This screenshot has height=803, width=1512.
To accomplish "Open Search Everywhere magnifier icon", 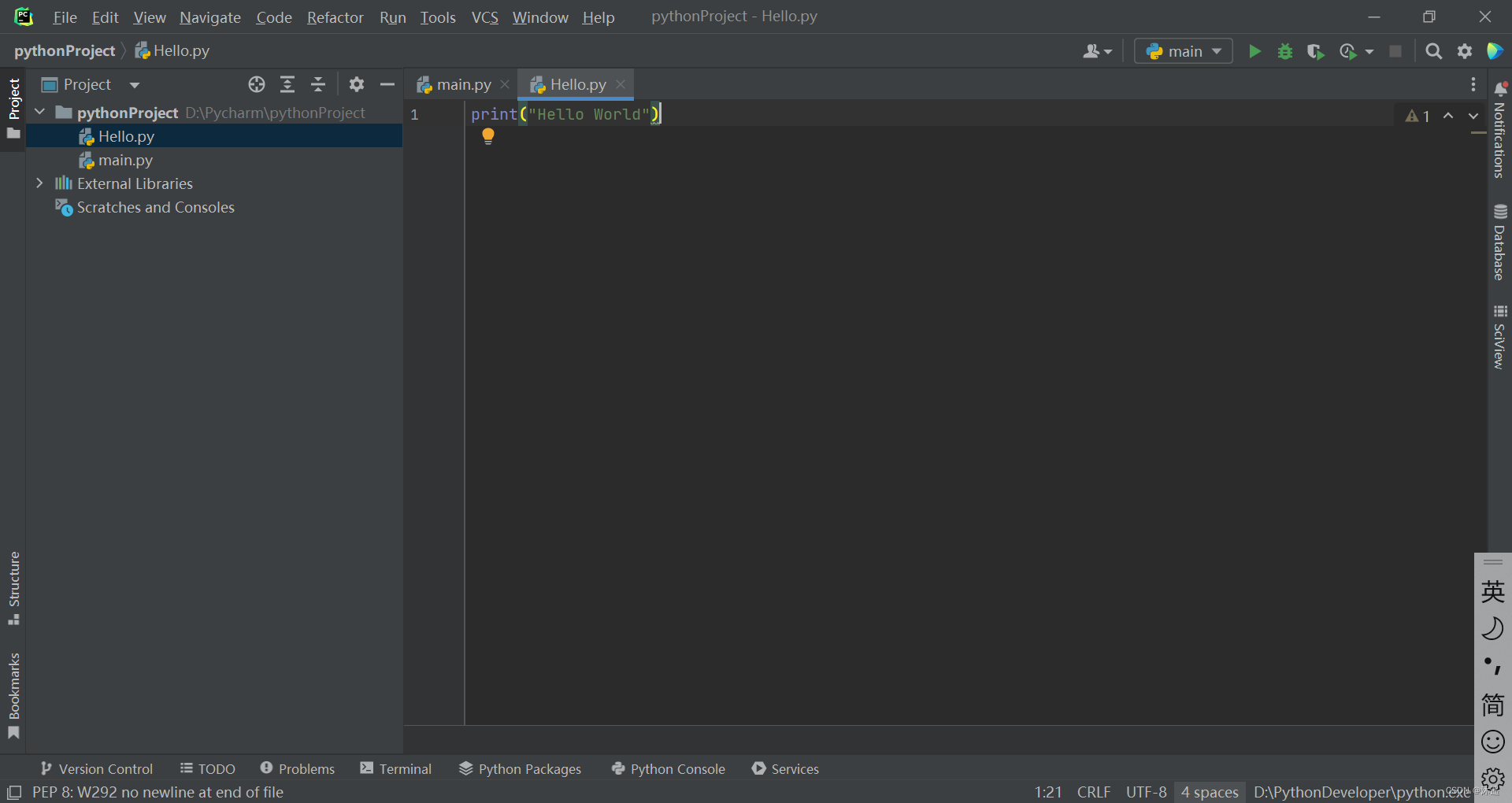I will point(1433,51).
